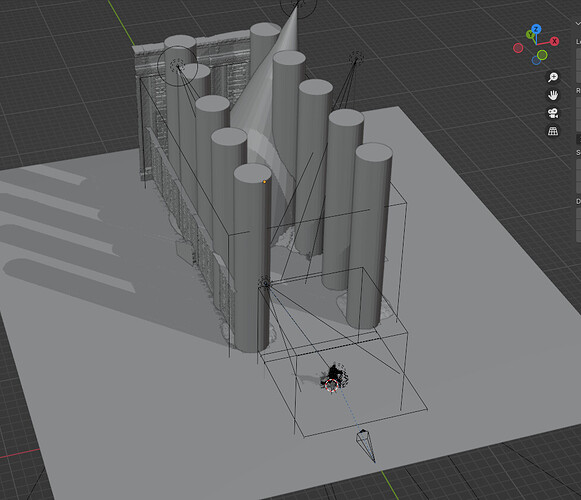581x500 pixels.
Task: Click the 3D cursor red-white ring
Action: 331,385
